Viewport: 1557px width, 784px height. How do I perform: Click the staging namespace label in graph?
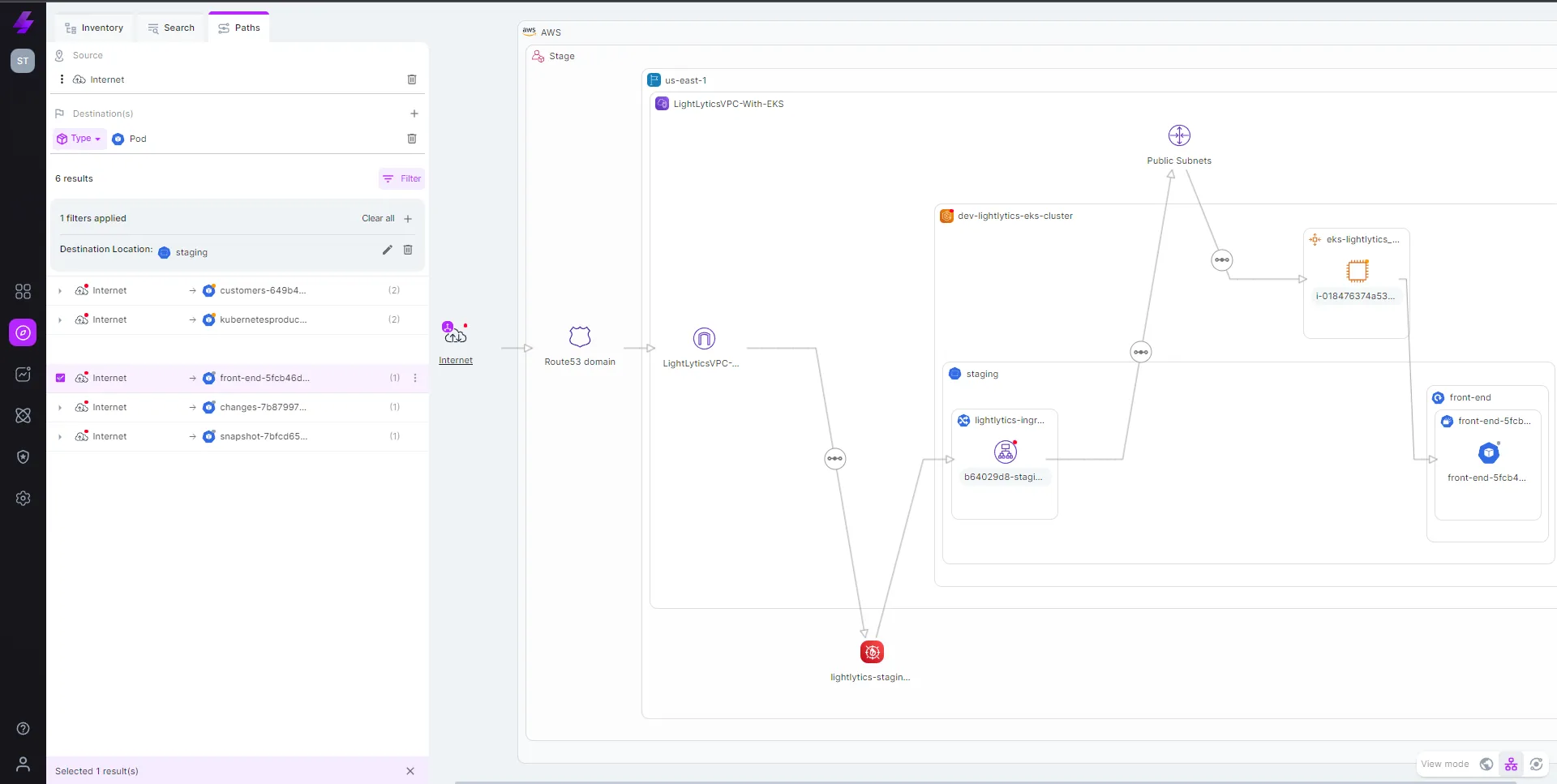click(x=982, y=374)
